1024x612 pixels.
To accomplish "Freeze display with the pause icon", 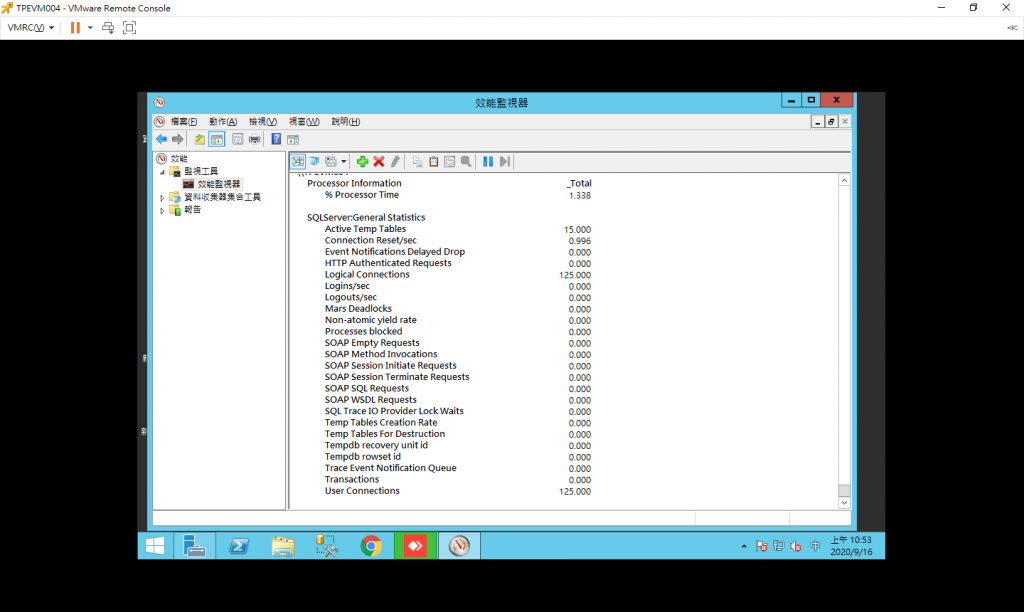I will [488, 161].
